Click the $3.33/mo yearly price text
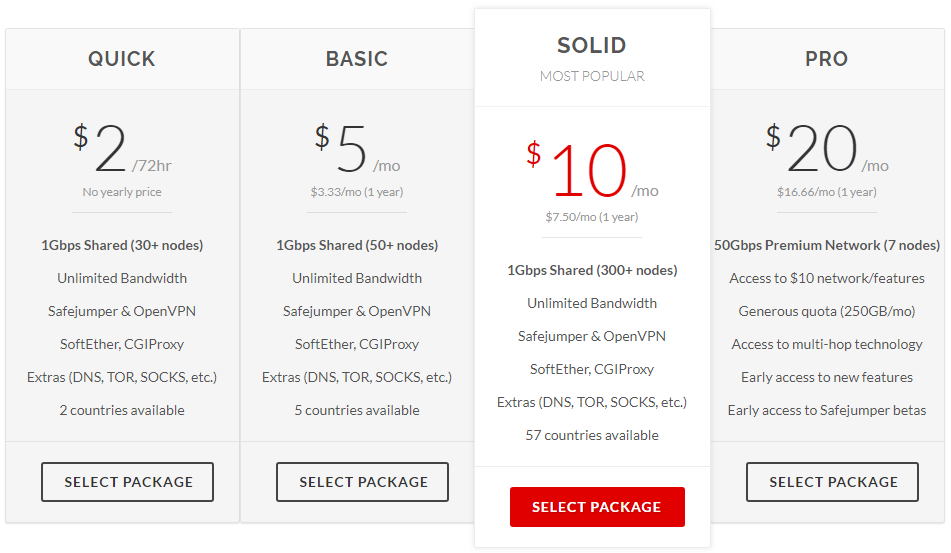Screen dimensions: 951x553 coord(357,192)
